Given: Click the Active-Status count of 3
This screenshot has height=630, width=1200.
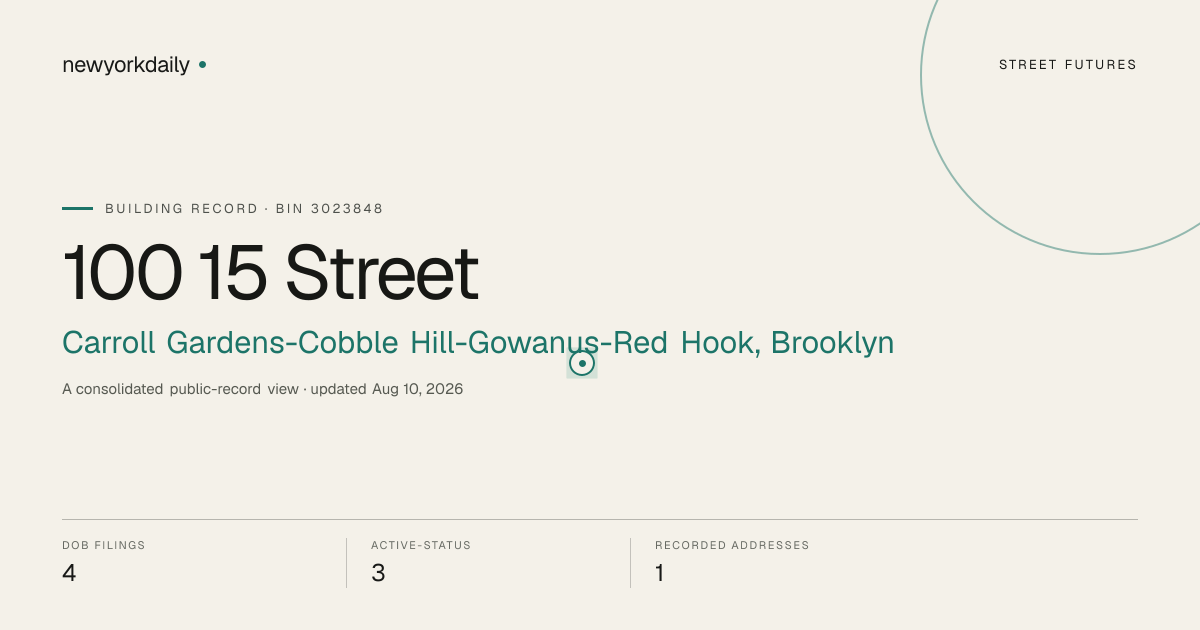Looking at the screenshot, I should click(x=378, y=573).
